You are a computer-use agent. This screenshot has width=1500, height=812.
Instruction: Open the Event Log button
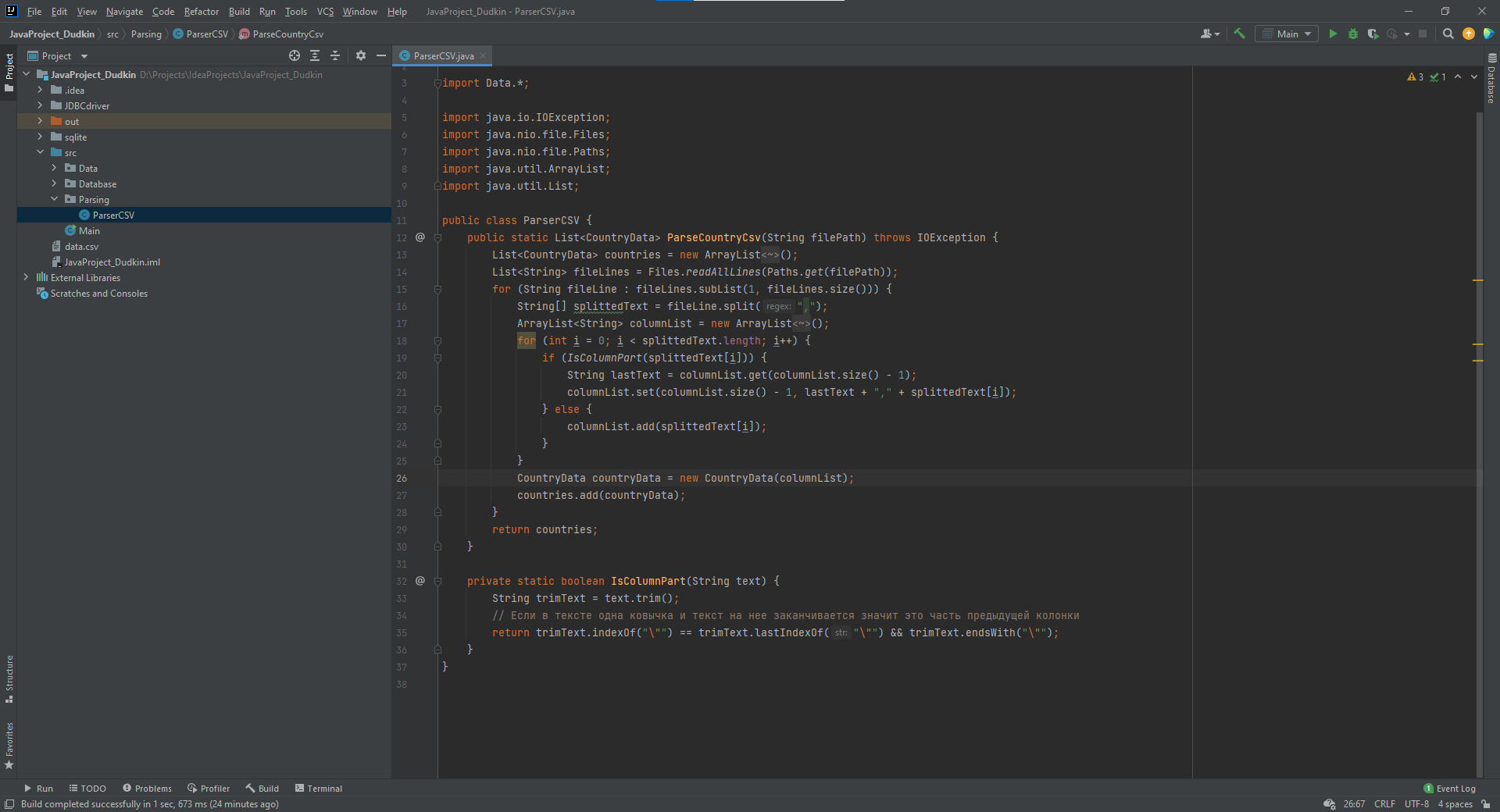coord(1450,789)
